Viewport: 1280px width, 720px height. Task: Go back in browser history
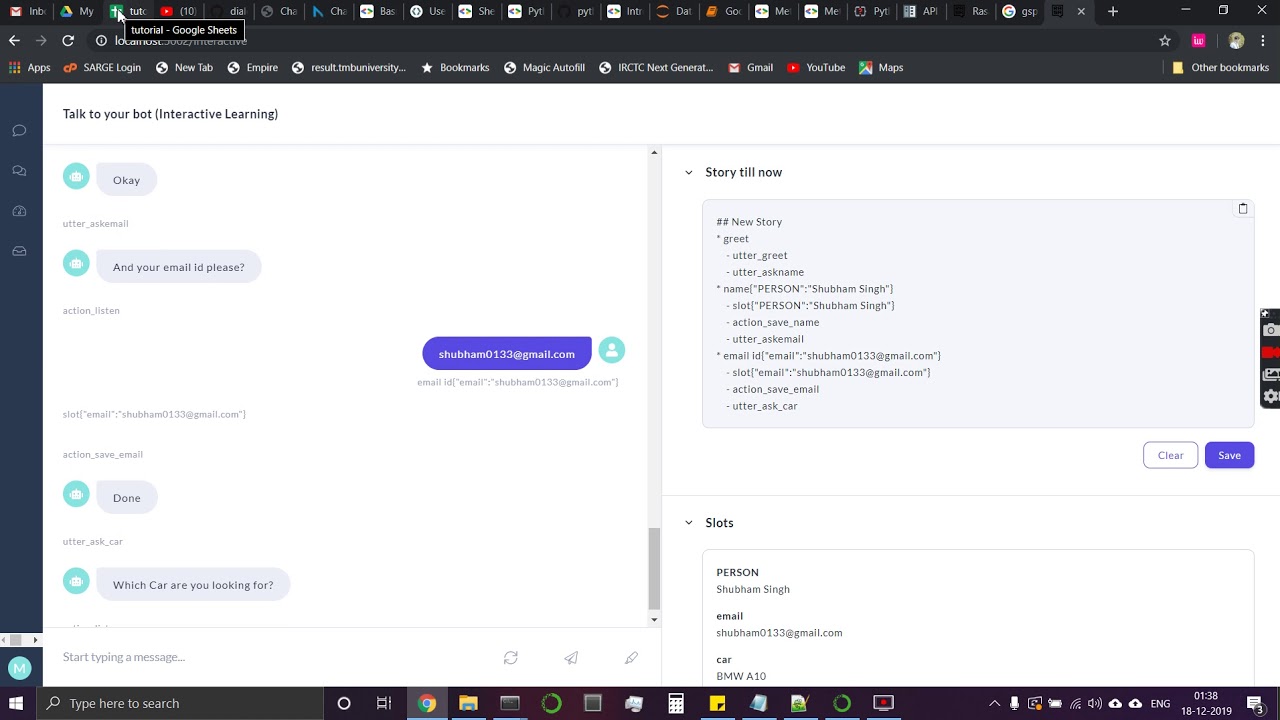point(14,40)
